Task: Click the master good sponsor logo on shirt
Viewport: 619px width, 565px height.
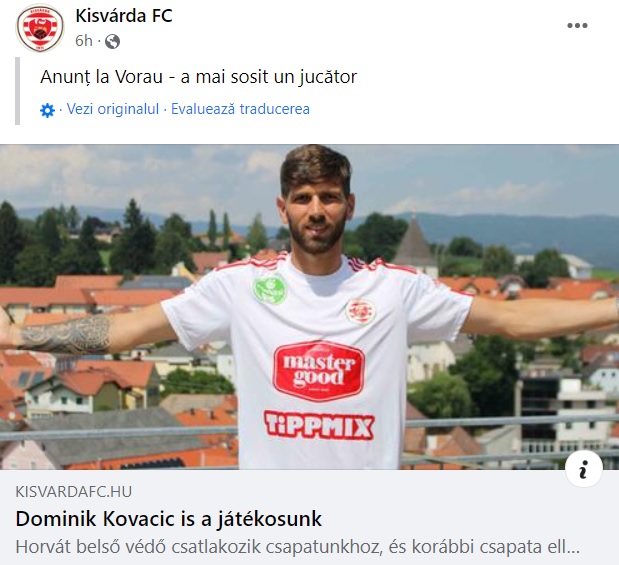Action: (319, 371)
